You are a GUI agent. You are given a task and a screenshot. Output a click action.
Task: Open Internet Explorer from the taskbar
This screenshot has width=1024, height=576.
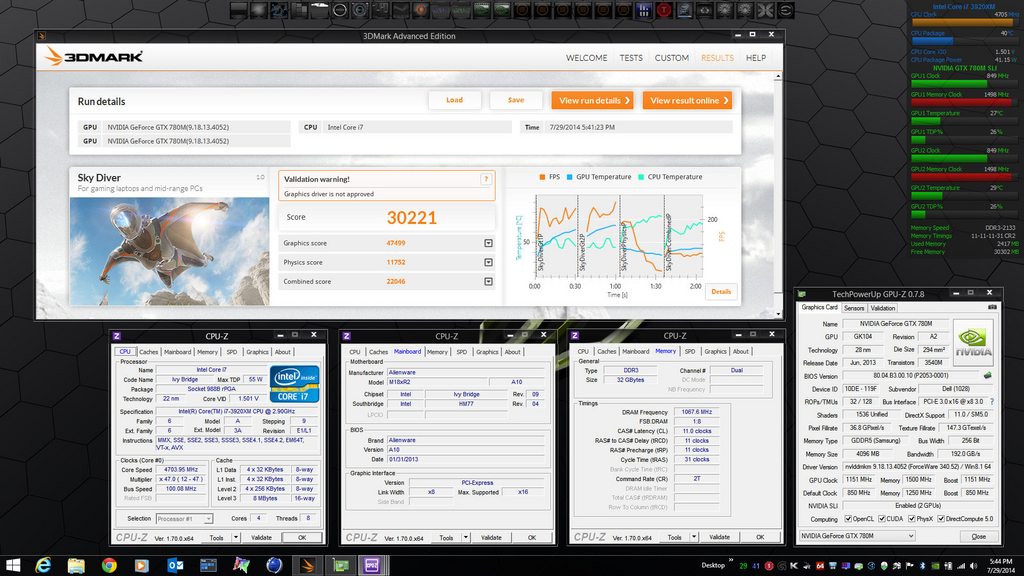[43, 565]
